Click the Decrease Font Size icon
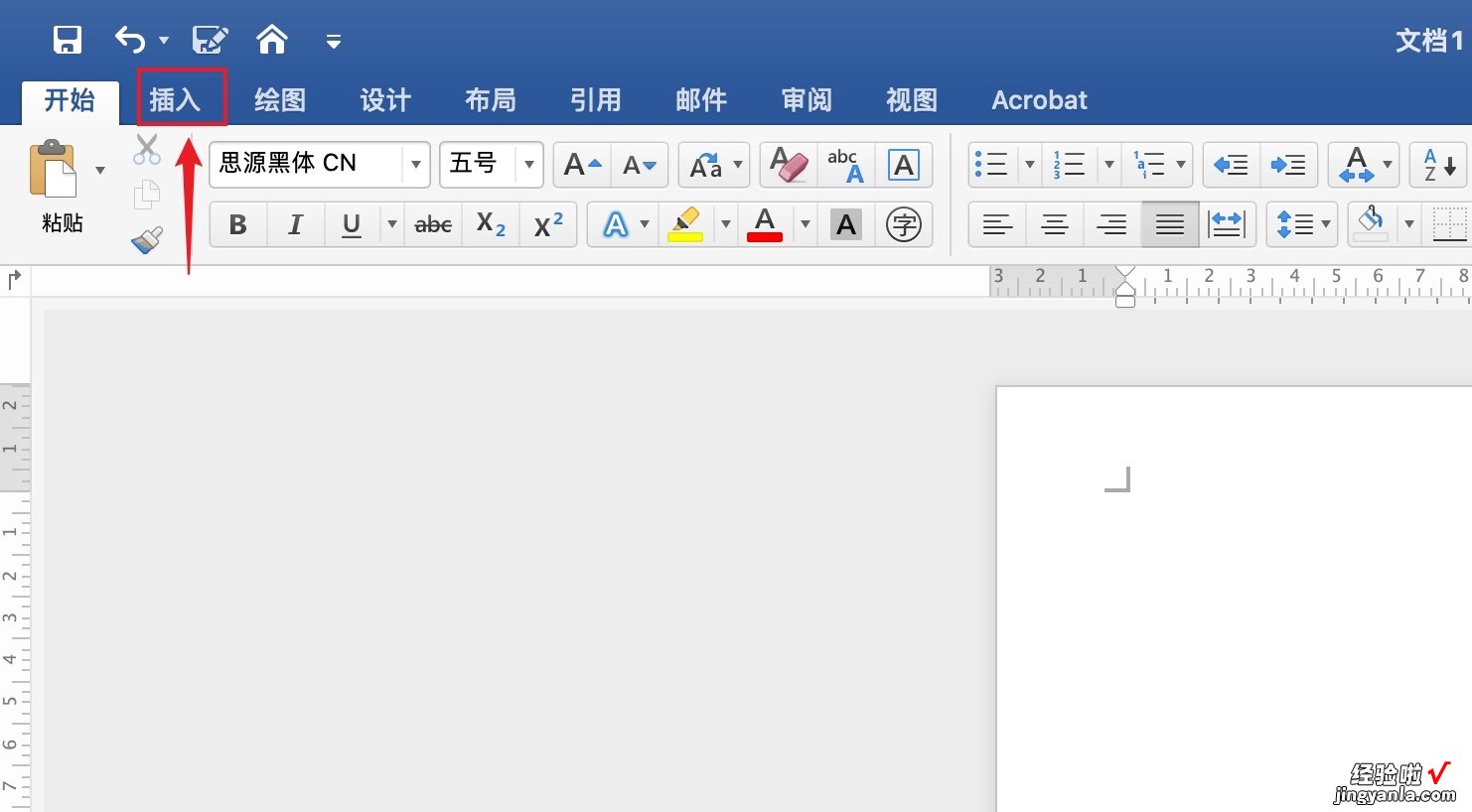The image size is (1472, 812). pyautogui.click(x=640, y=165)
